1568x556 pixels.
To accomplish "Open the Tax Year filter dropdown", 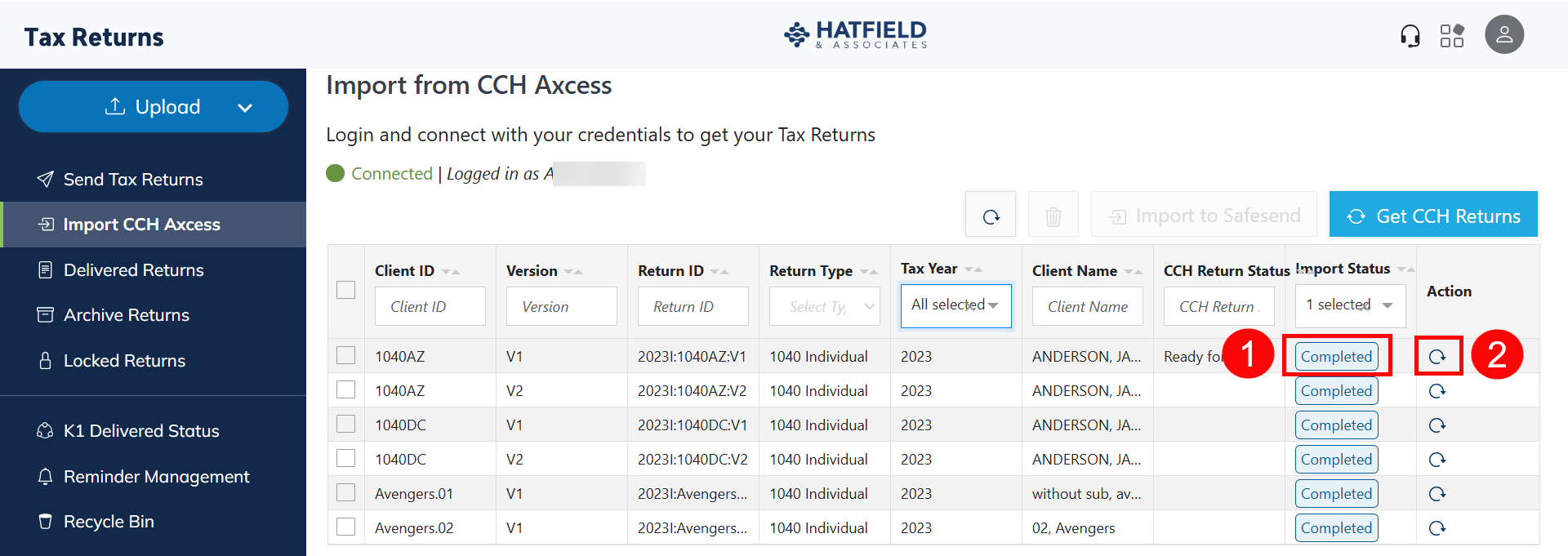I will tap(955, 305).
